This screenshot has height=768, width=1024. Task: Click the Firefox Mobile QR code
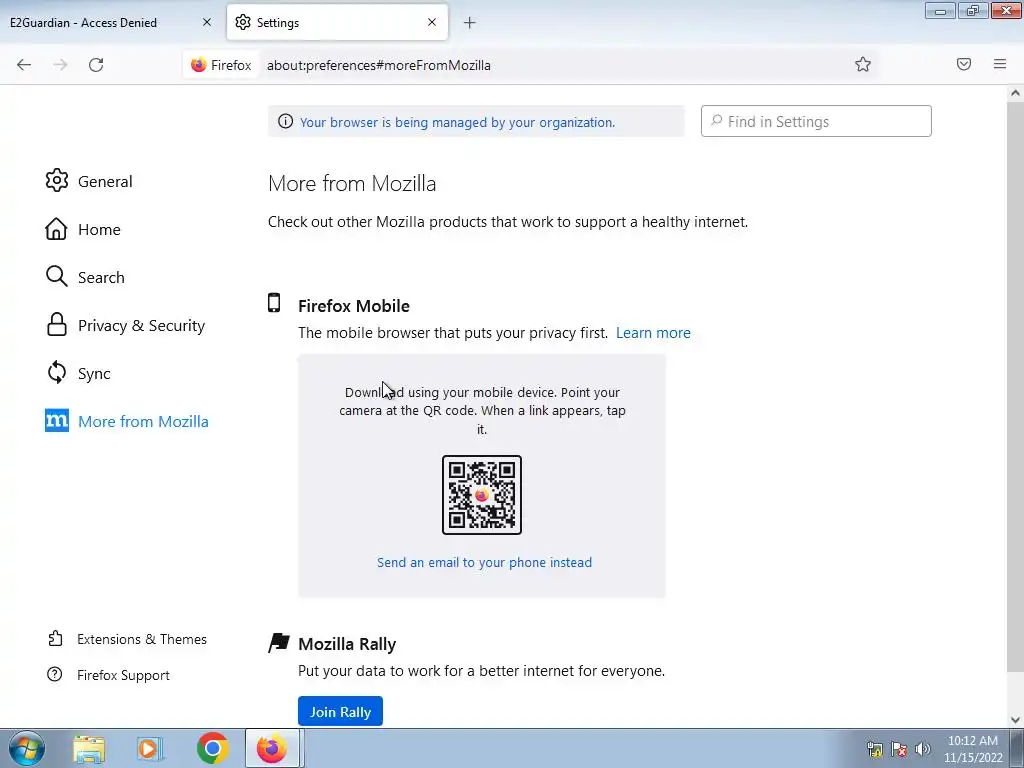click(x=482, y=495)
